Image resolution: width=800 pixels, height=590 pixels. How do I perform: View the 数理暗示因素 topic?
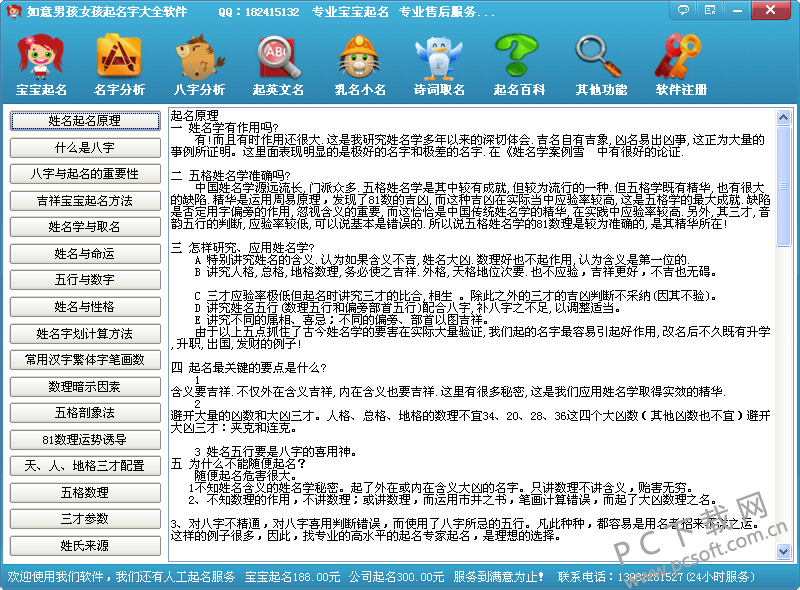pos(85,387)
